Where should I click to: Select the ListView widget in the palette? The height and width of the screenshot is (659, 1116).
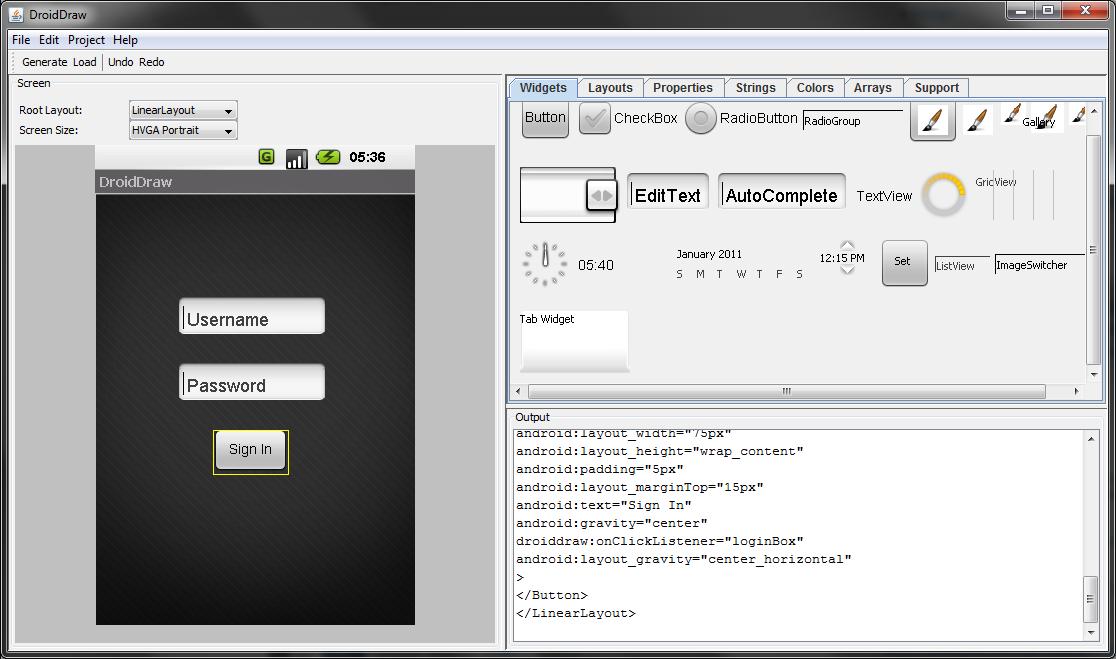coord(962,265)
